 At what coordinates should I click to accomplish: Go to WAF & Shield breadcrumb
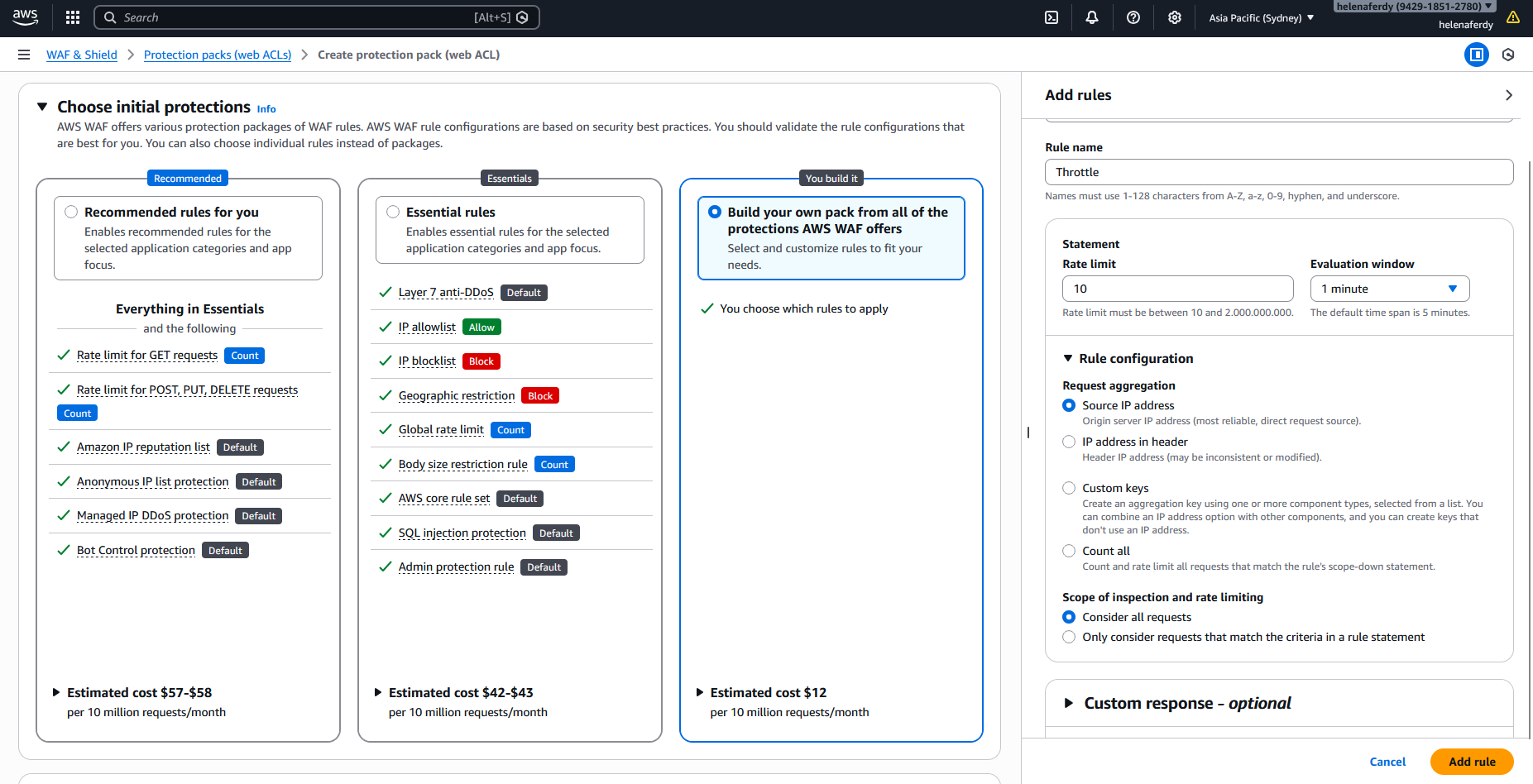click(x=81, y=55)
